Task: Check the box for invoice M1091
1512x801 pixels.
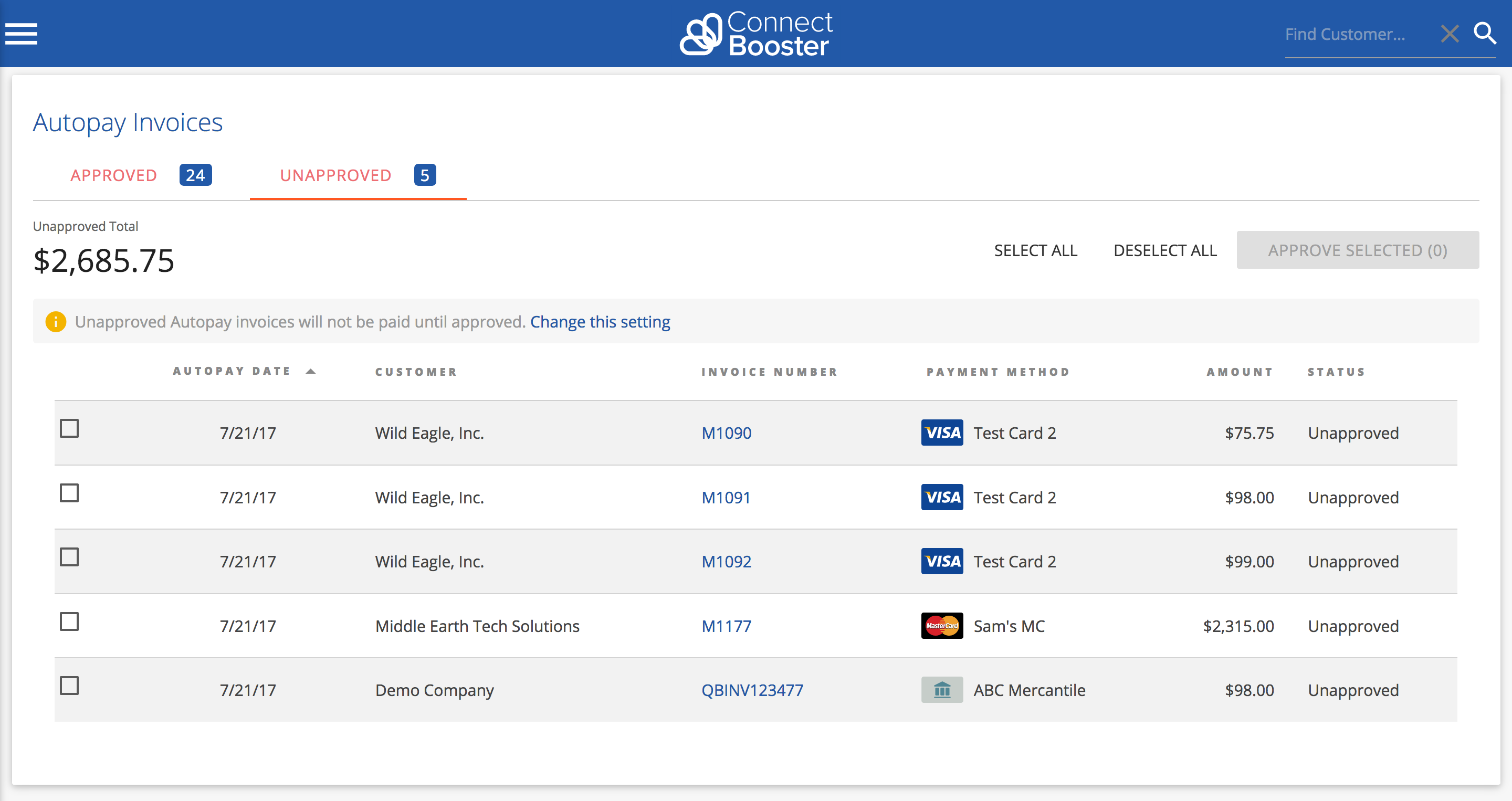Action: coord(69,493)
